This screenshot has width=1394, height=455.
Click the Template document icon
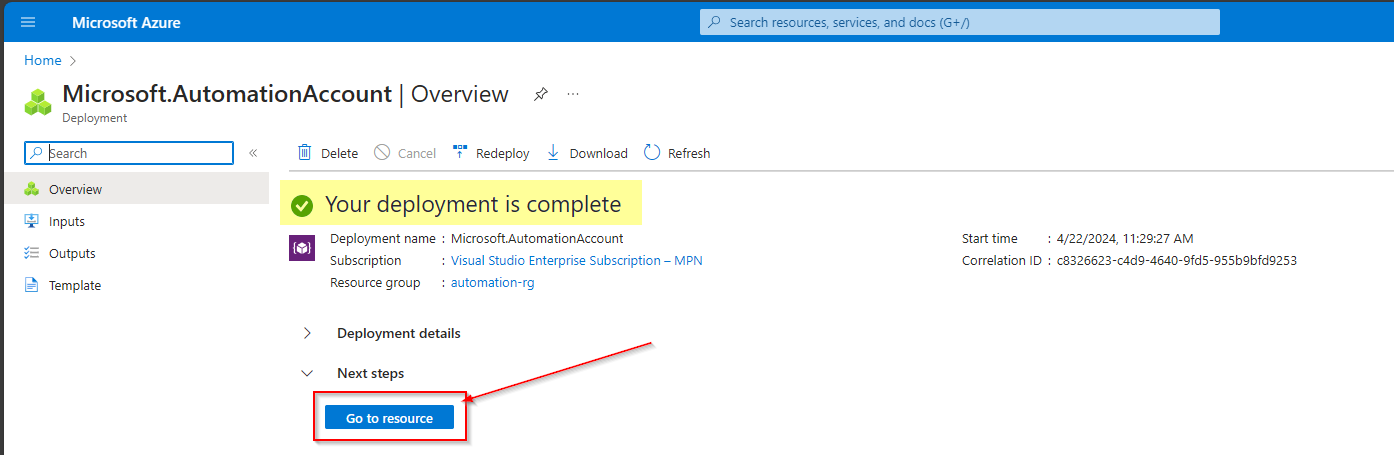[x=31, y=285]
